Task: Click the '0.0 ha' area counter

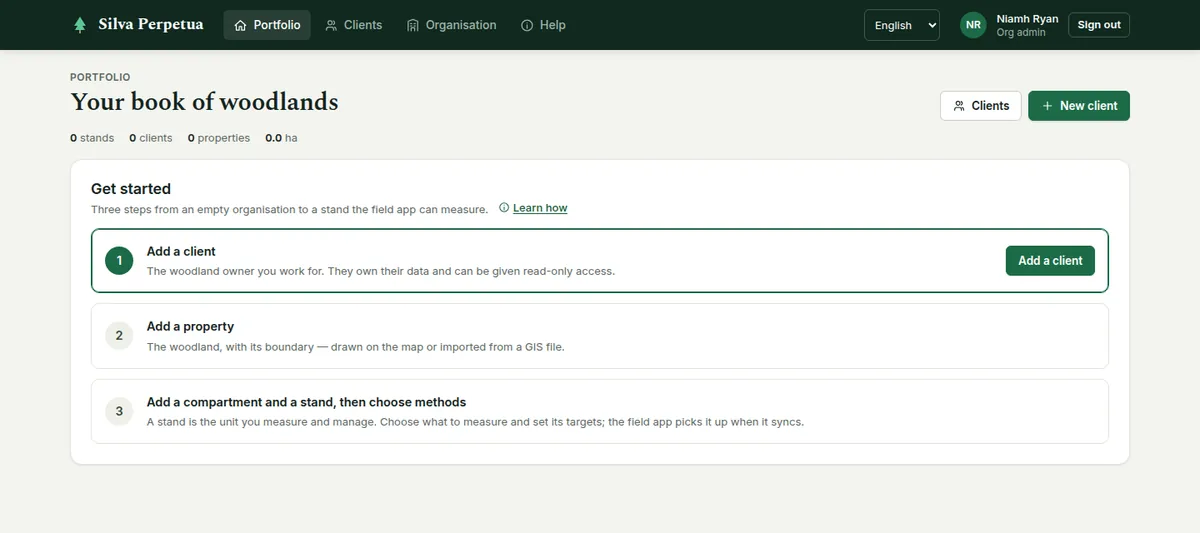Action: tap(281, 138)
